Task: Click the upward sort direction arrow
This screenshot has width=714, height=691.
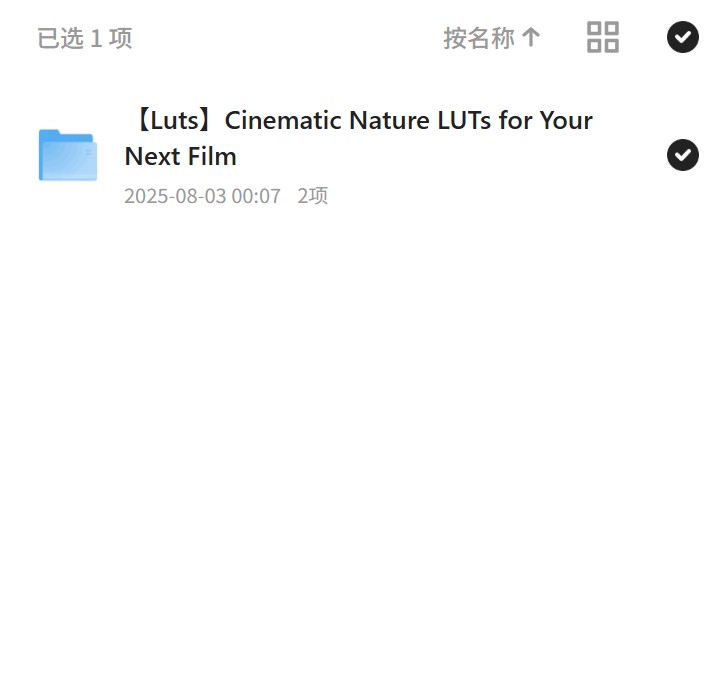Action: (x=530, y=37)
